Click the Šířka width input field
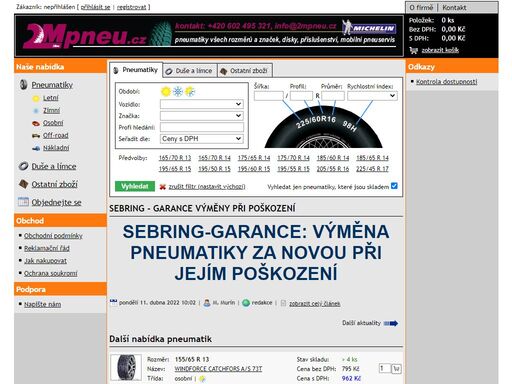Viewport: 512px width, 384px height. point(269,96)
